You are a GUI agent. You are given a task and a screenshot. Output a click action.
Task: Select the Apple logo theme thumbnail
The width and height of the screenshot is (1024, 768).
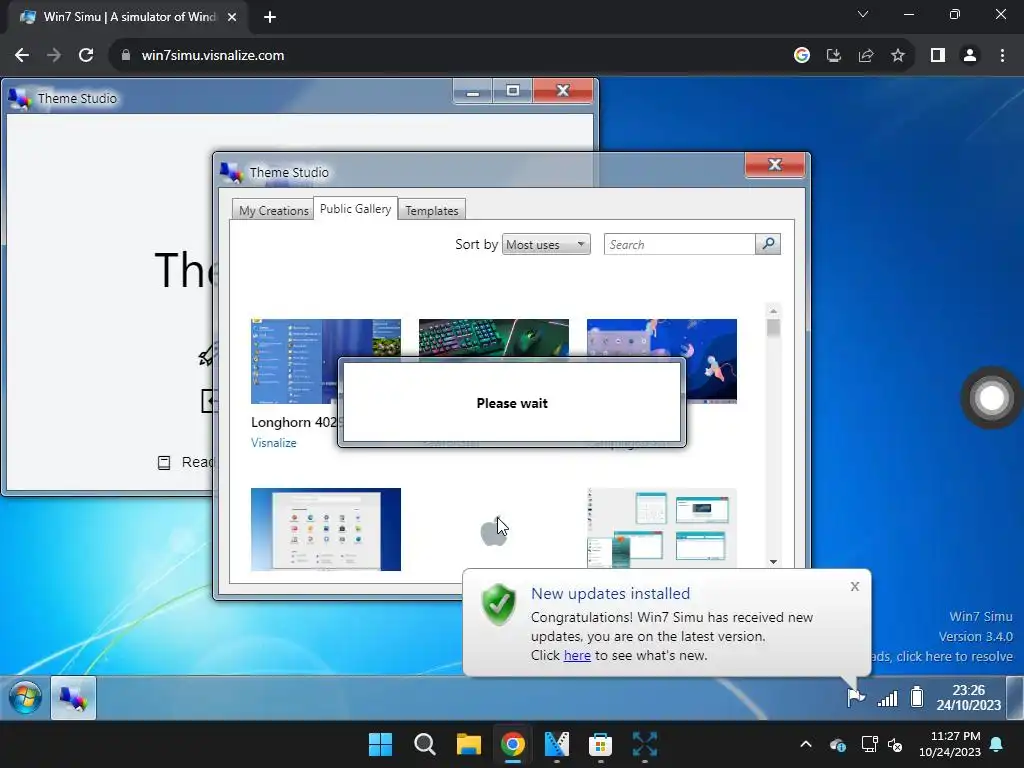pos(494,532)
